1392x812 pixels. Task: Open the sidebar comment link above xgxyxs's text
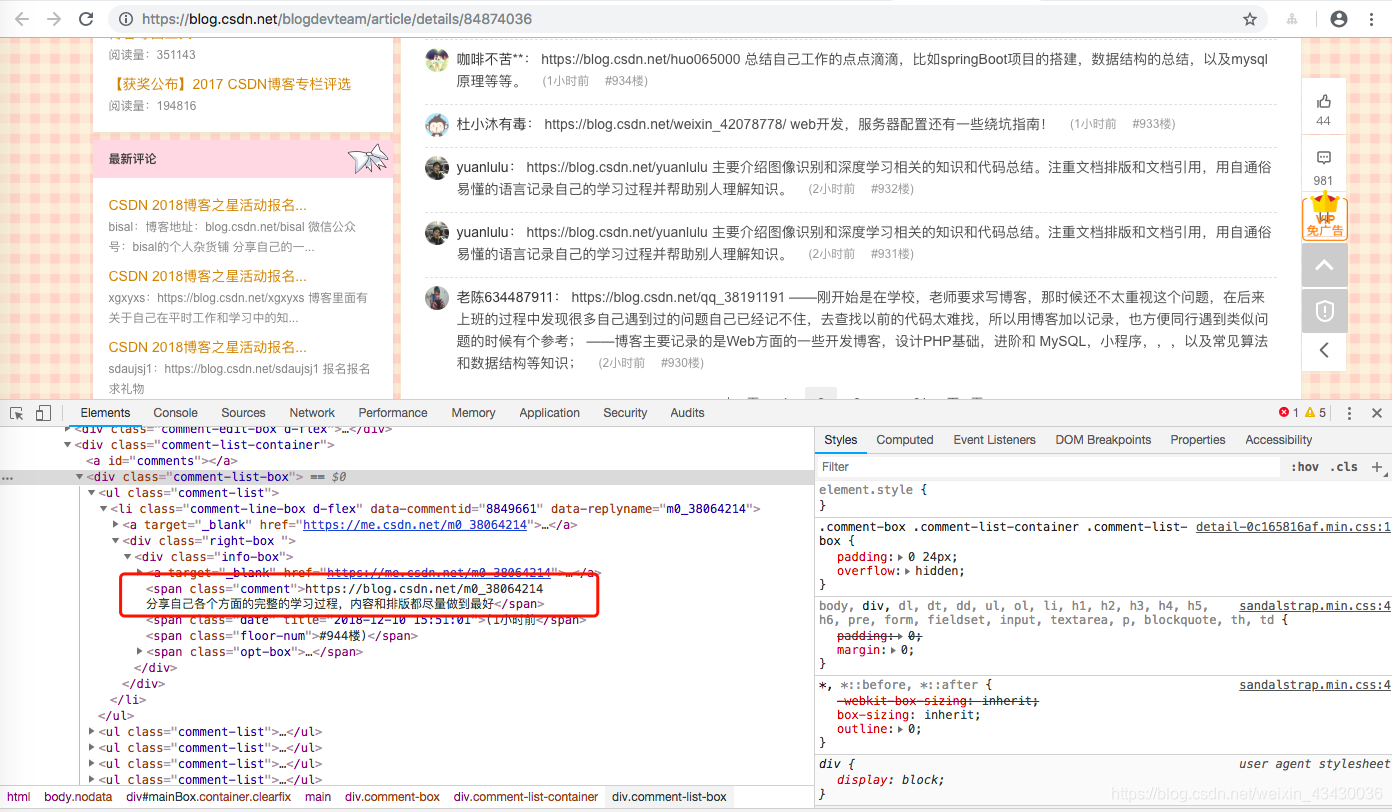pyautogui.click(x=208, y=276)
